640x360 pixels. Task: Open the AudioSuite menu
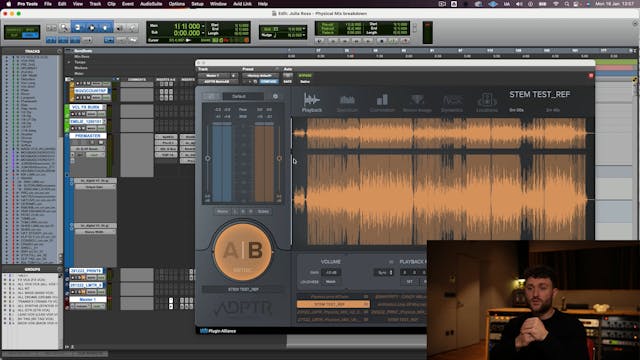click(151, 4)
